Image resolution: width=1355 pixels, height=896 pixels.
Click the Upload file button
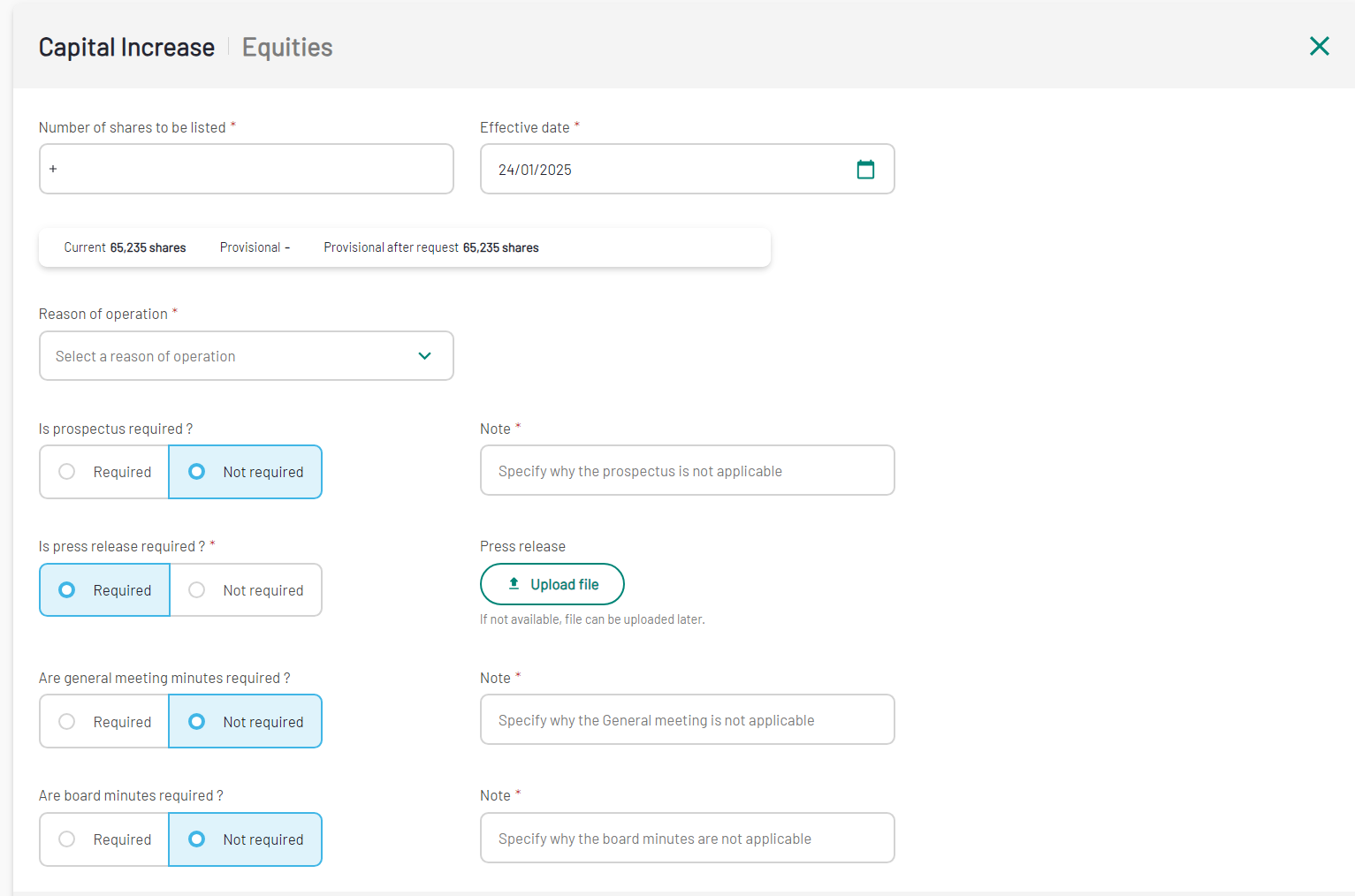pyautogui.click(x=552, y=584)
